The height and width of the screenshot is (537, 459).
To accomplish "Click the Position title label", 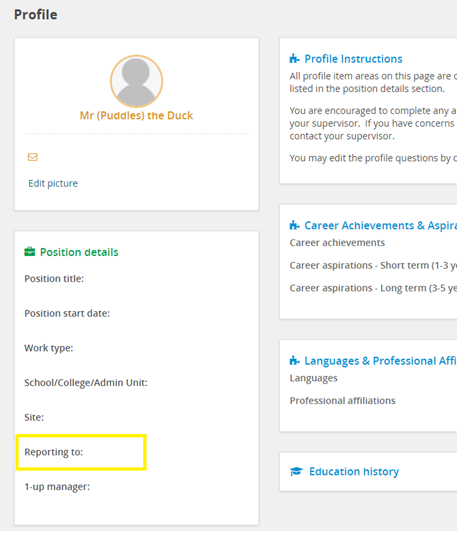I will tap(54, 279).
